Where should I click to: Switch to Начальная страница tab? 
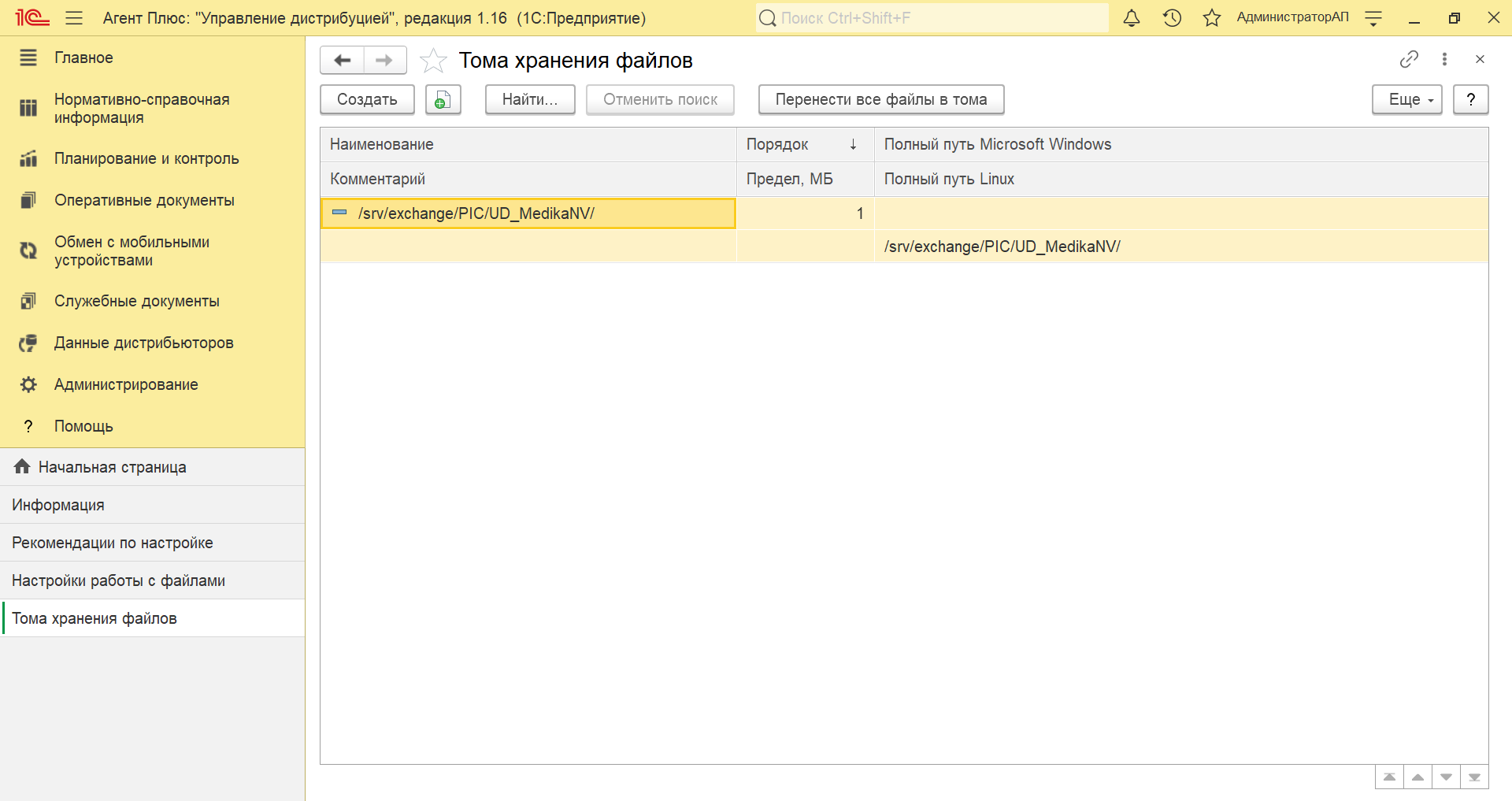coord(152,467)
